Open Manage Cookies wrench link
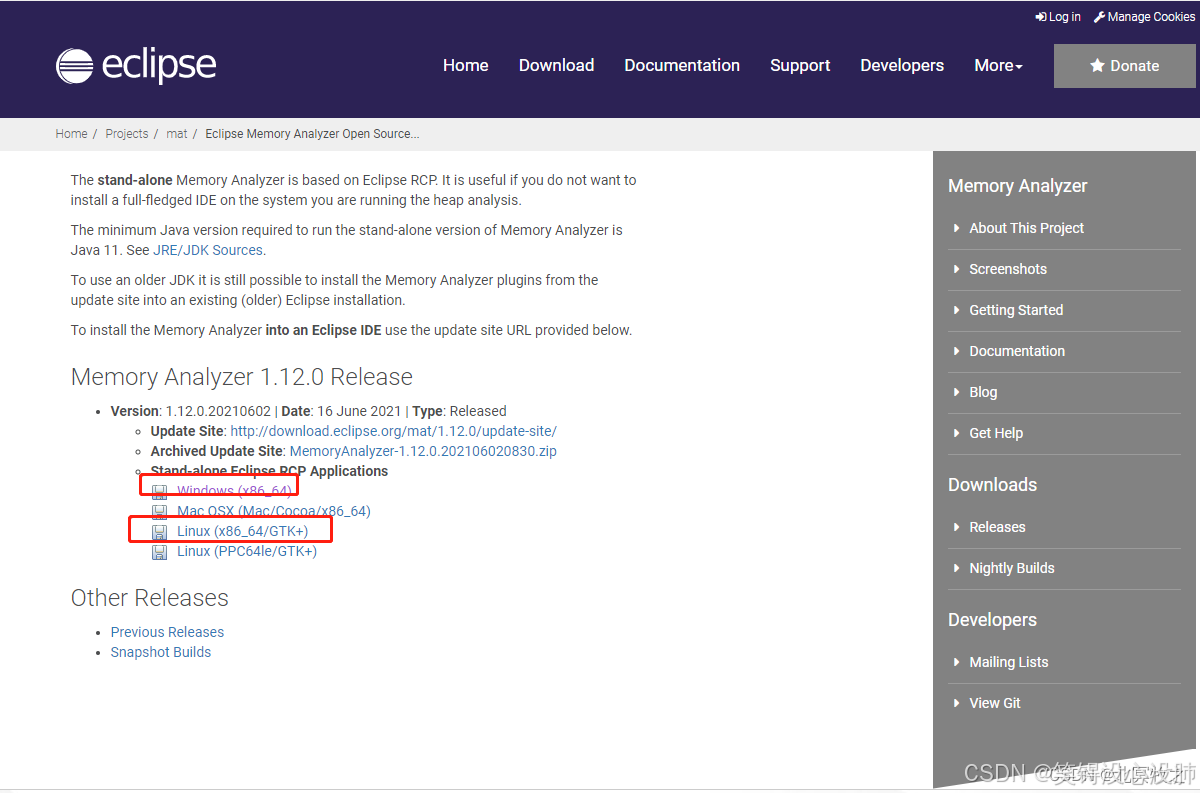 1144,17
